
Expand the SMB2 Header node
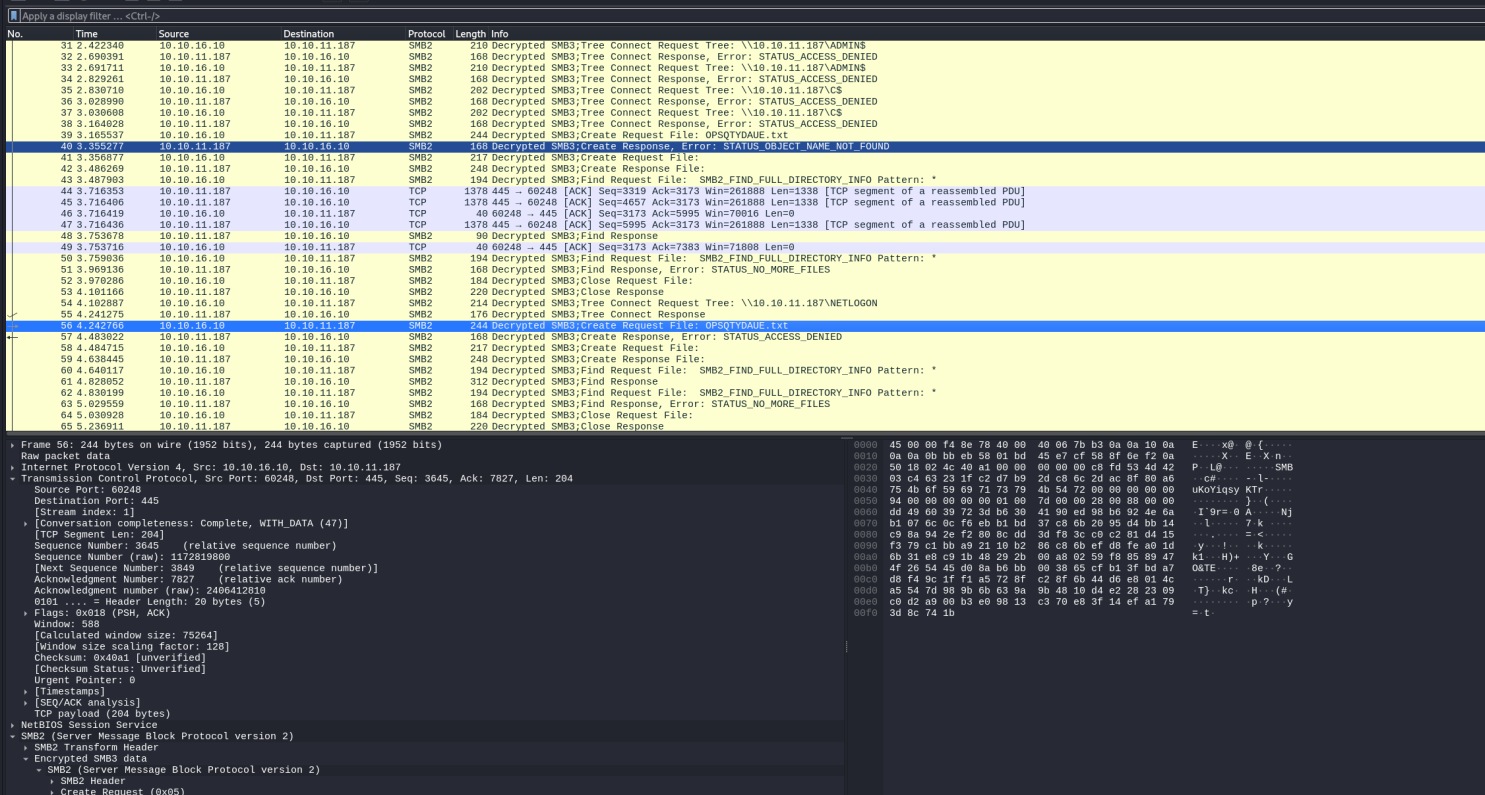pos(52,781)
